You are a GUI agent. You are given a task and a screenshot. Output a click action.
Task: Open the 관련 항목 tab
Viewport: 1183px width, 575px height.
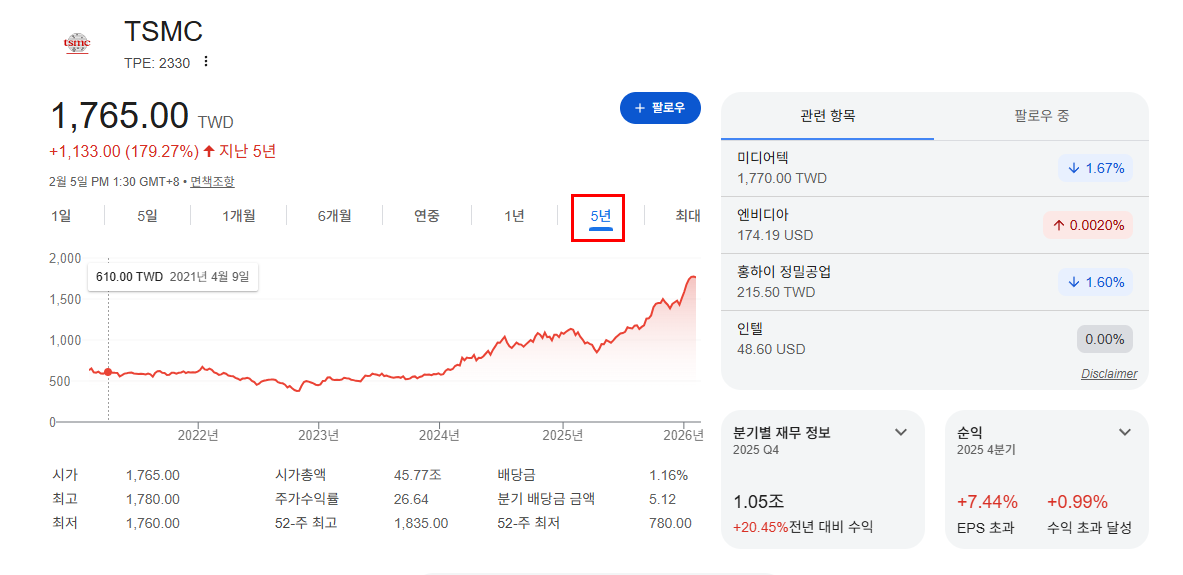828,116
